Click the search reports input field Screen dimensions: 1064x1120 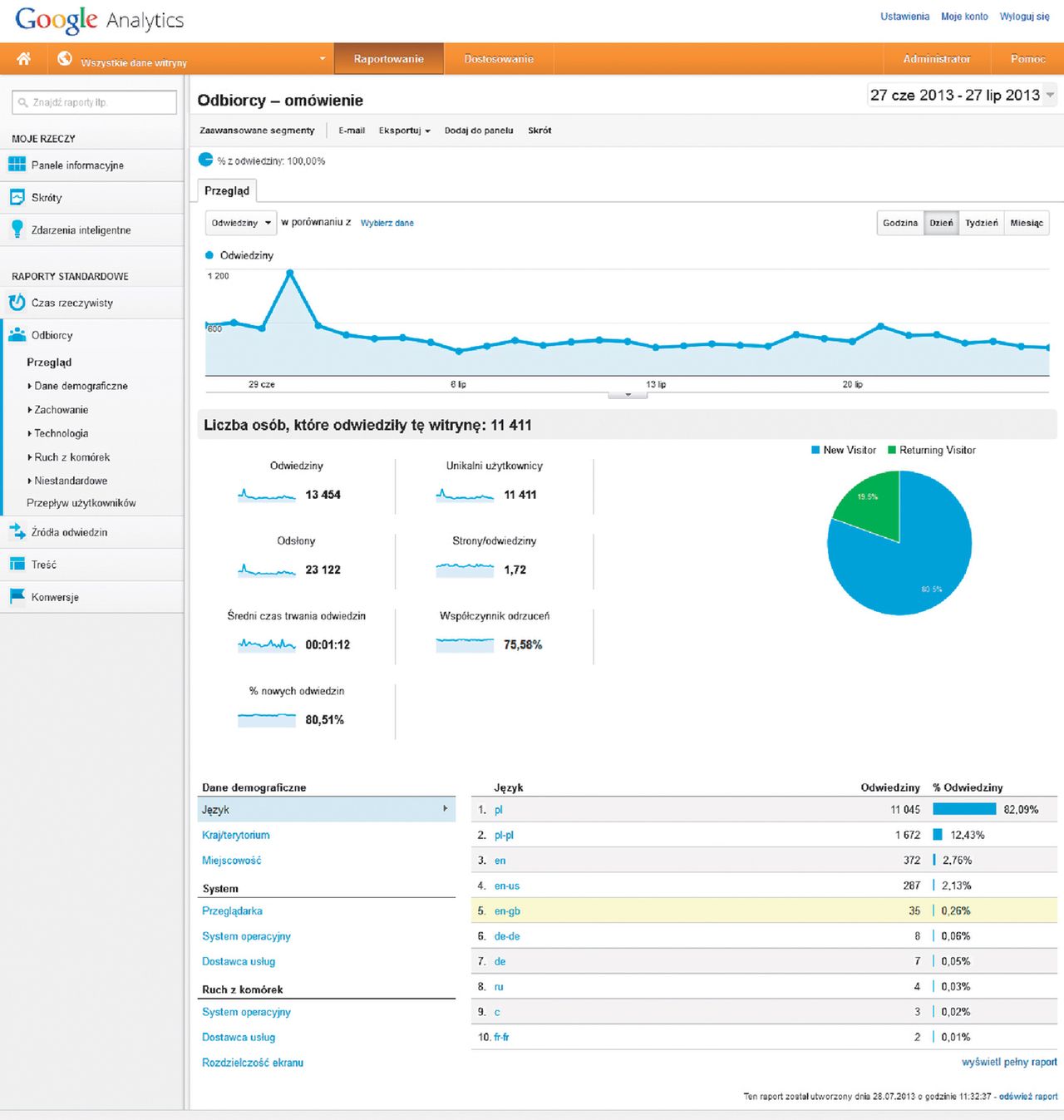point(95,102)
